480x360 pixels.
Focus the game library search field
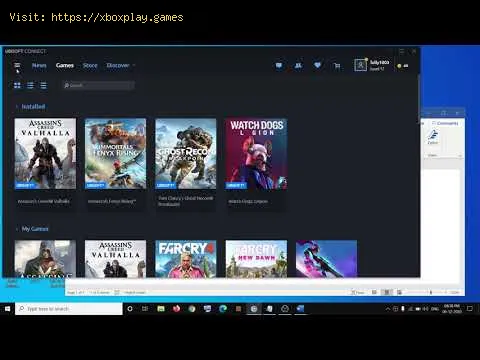pyautogui.click(x=99, y=85)
